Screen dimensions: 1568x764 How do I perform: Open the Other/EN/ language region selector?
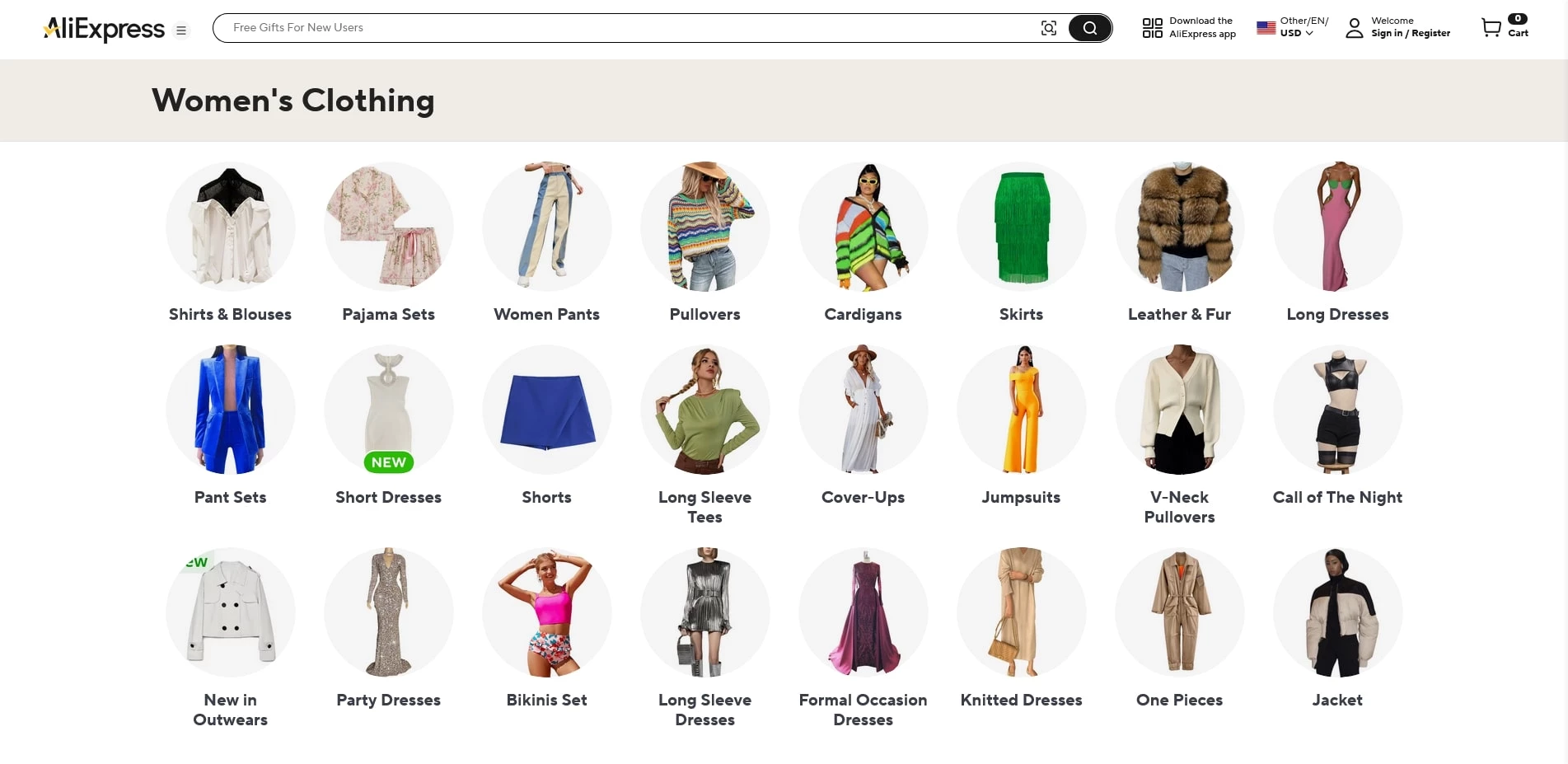coord(1304,21)
